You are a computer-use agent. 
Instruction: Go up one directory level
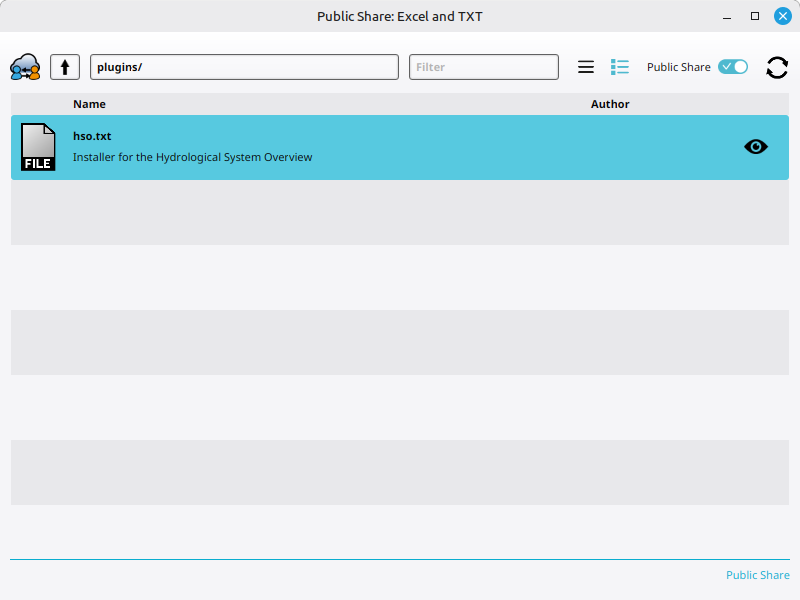[64, 66]
